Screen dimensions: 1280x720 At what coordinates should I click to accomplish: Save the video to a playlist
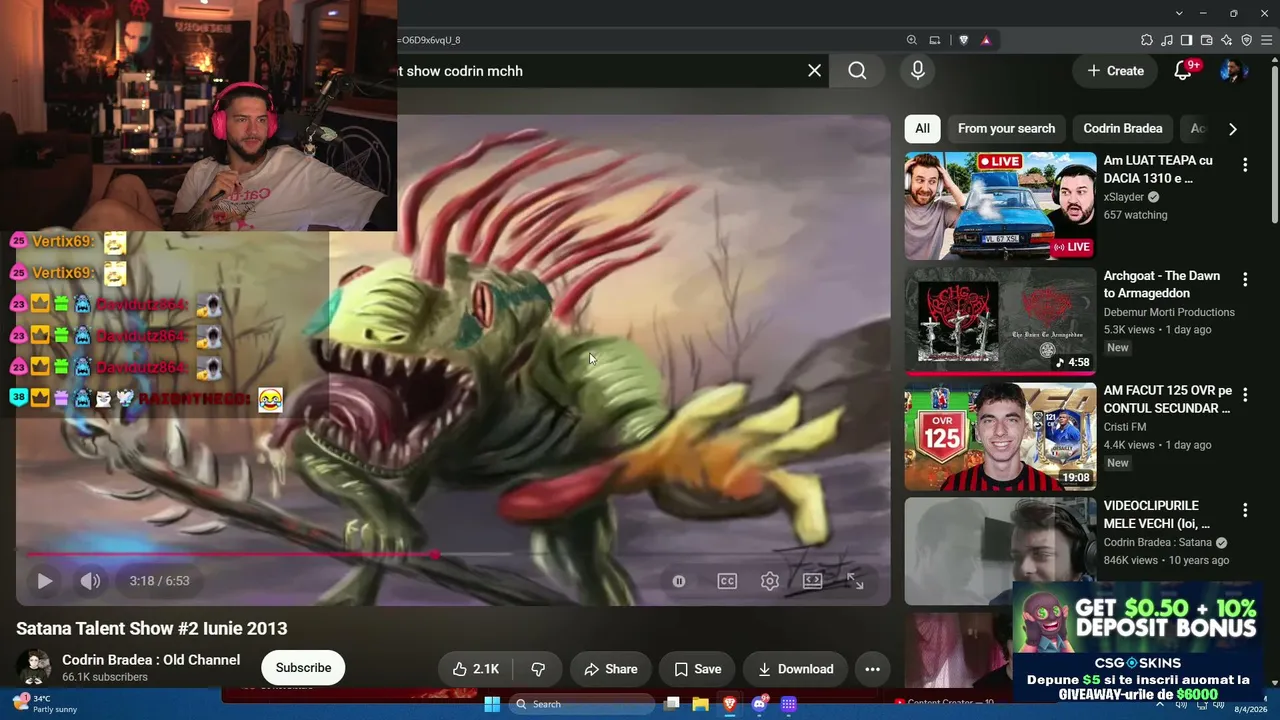tap(698, 669)
